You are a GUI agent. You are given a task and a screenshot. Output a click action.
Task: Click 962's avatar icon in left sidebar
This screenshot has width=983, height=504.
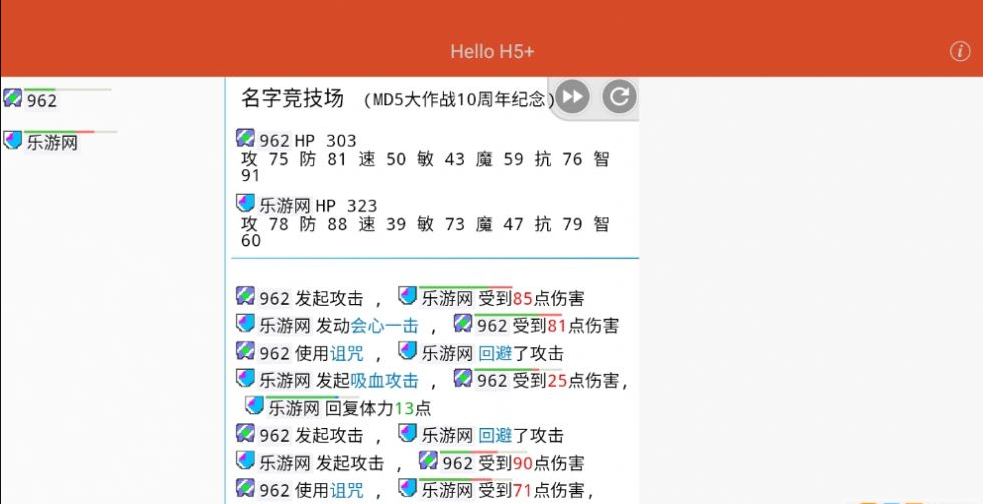click(13, 98)
